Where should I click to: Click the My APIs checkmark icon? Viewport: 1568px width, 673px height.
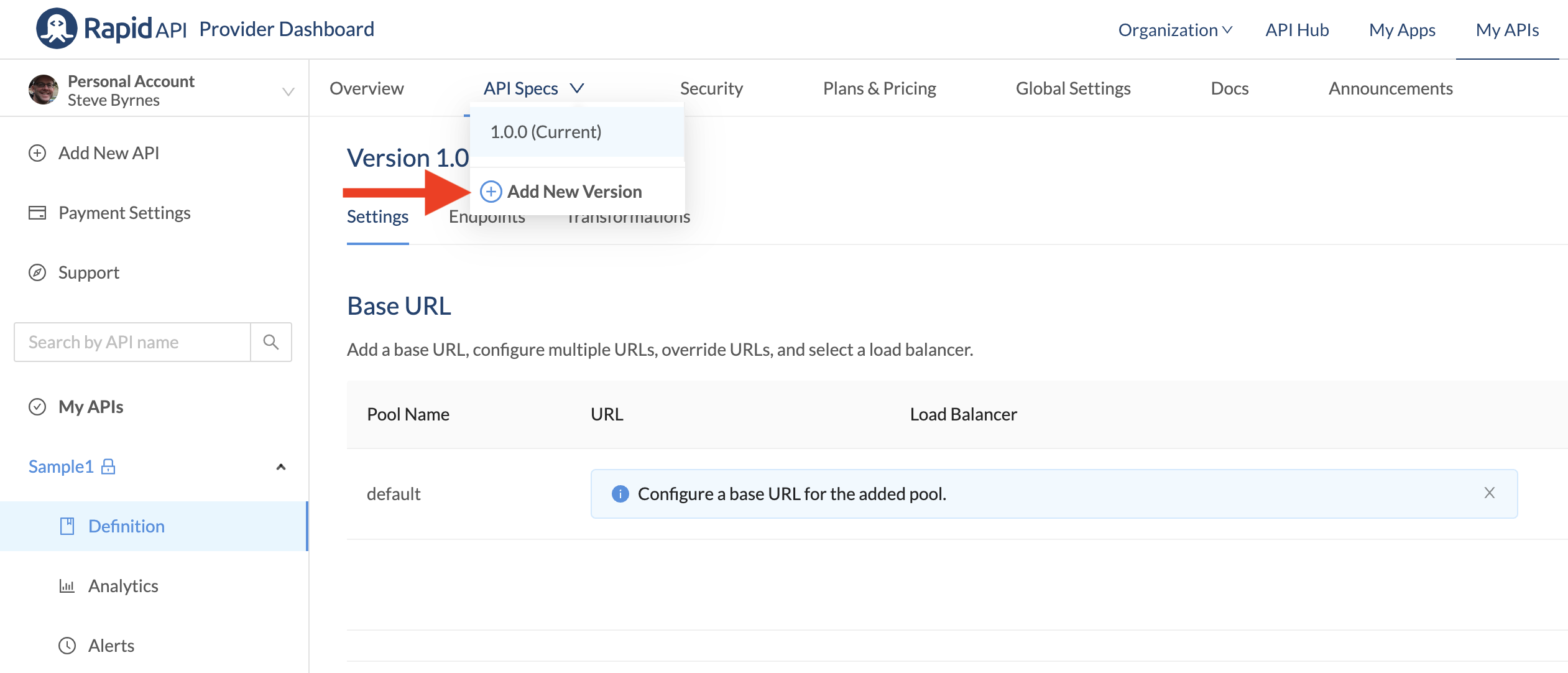coord(37,407)
